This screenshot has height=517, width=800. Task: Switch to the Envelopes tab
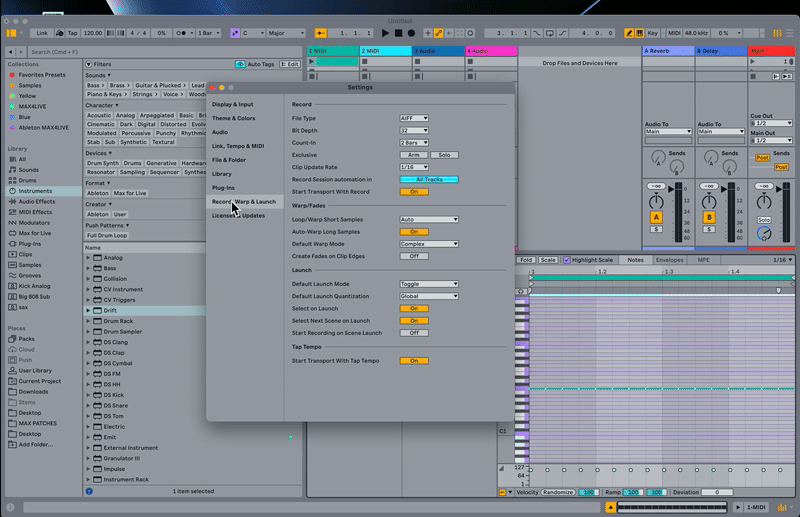coord(669,260)
